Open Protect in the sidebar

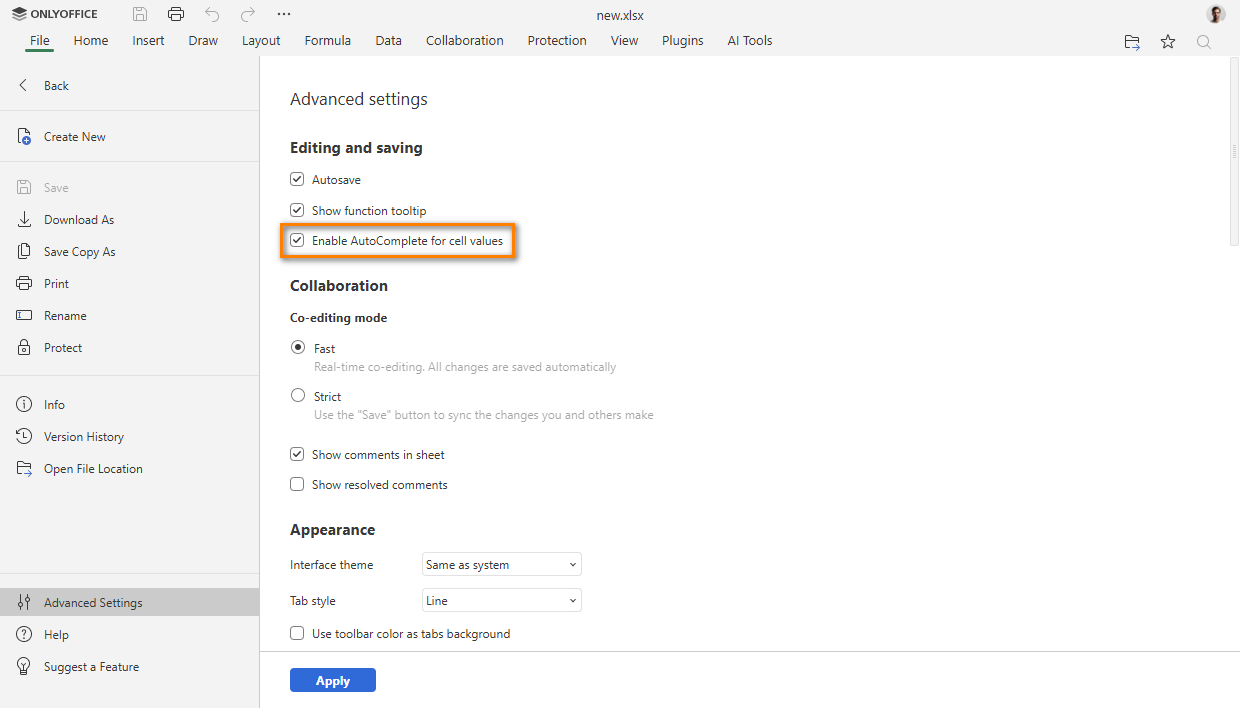pos(130,348)
